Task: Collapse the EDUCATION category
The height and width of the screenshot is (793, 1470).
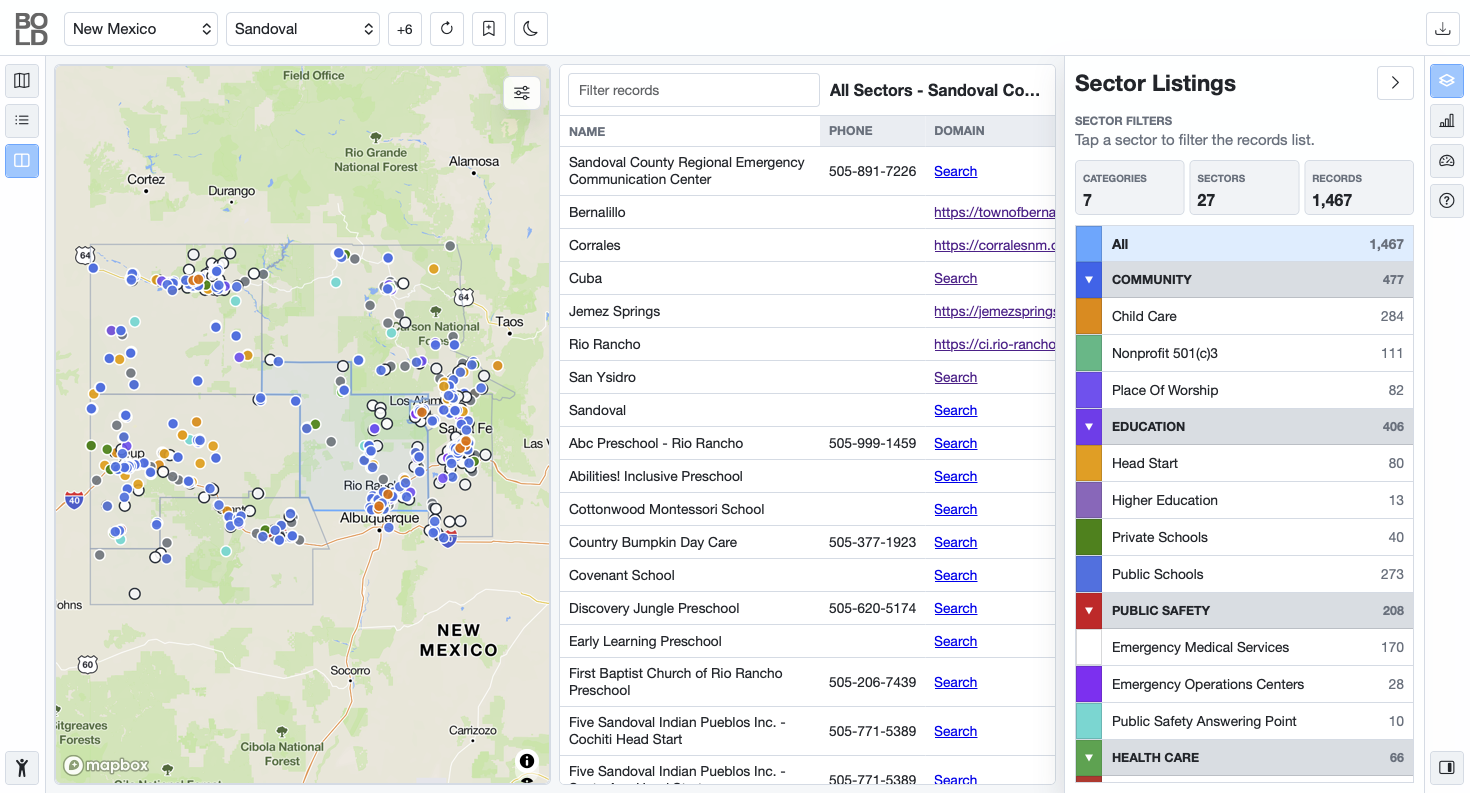Action: [1089, 427]
